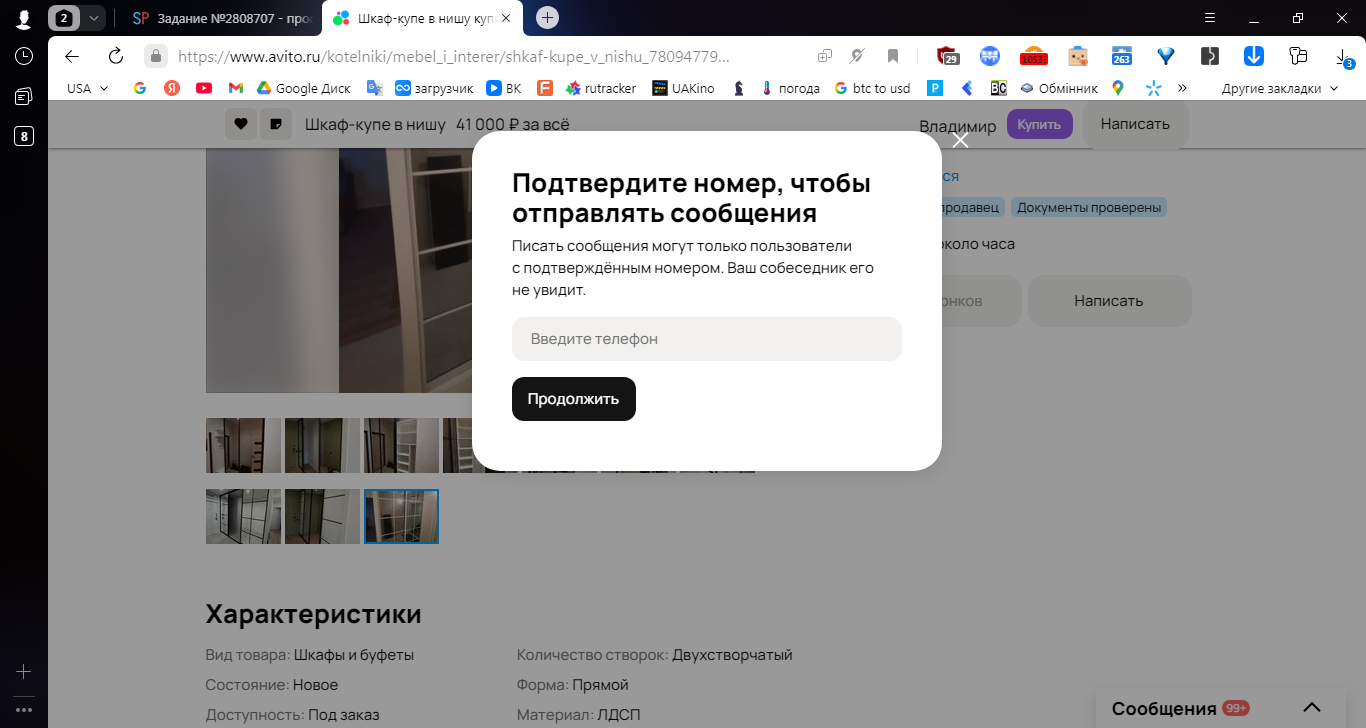Open the Yandex bookmark icon
The height and width of the screenshot is (728, 1366).
point(172,88)
